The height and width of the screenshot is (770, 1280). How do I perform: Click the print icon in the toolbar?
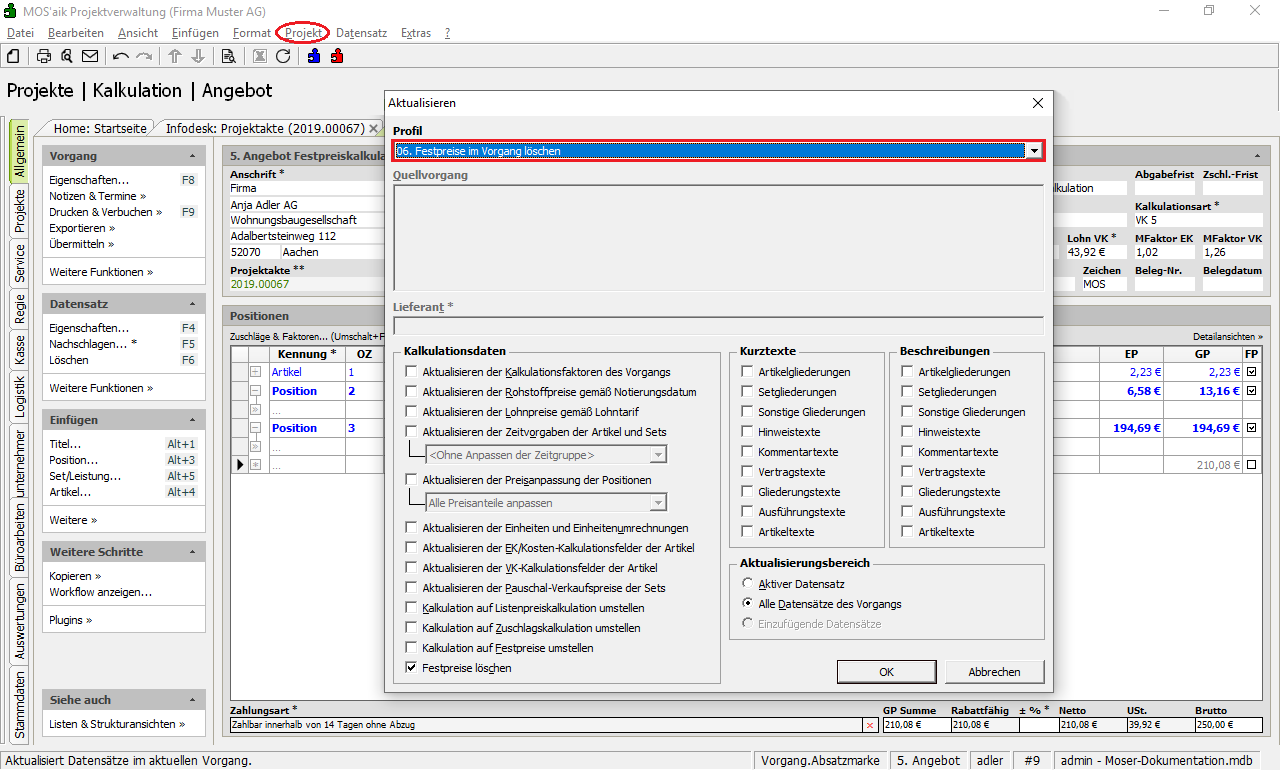44,56
